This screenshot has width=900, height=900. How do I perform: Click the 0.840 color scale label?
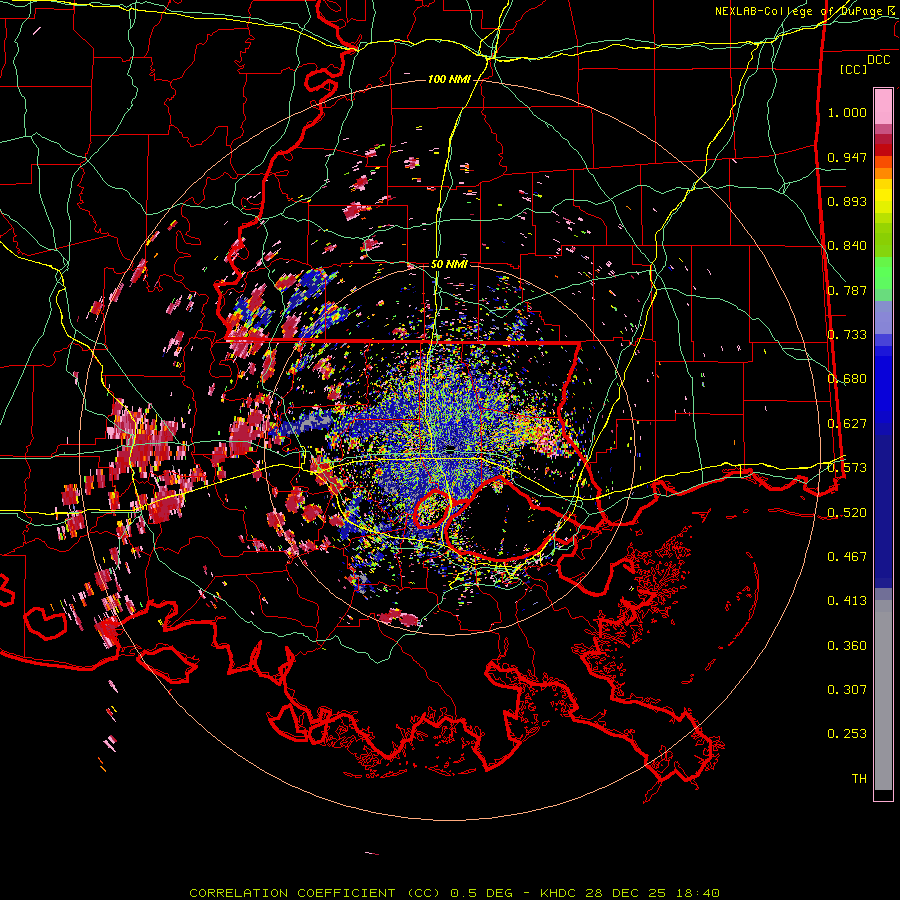pyautogui.click(x=847, y=246)
